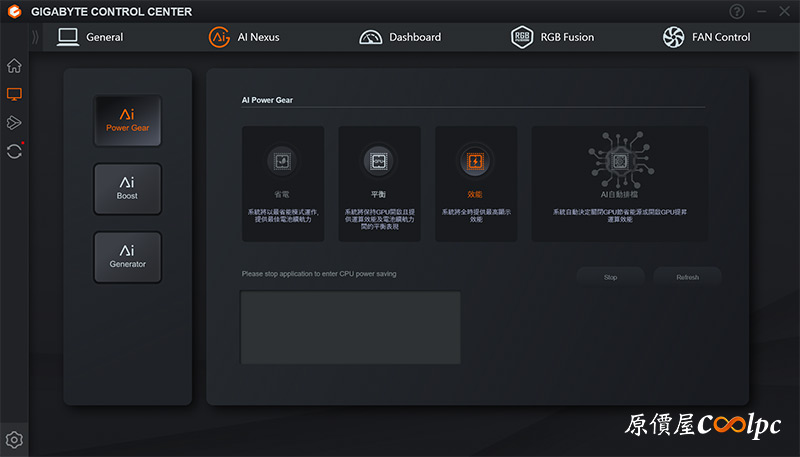This screenshot has width=800, height=457.
Task: Choose the AI自動排檔 chip icon
Action: tap(620, 160)
